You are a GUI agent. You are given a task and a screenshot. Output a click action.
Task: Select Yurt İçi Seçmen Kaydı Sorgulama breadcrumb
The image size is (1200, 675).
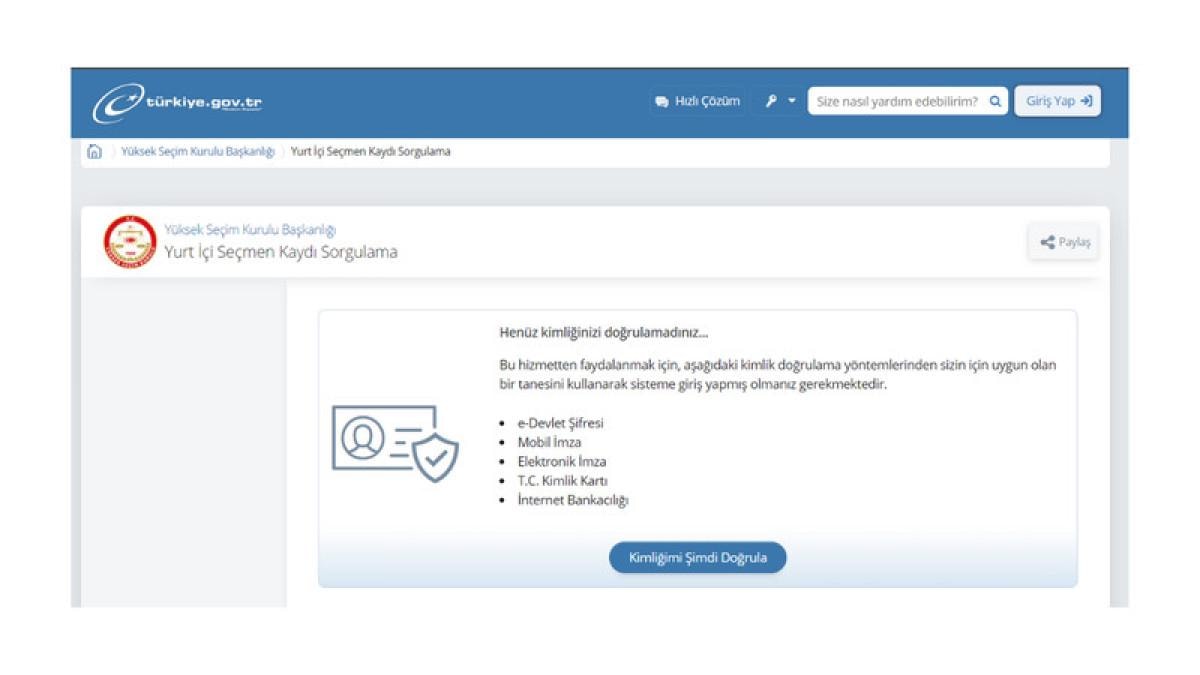[x=370, y=152]
